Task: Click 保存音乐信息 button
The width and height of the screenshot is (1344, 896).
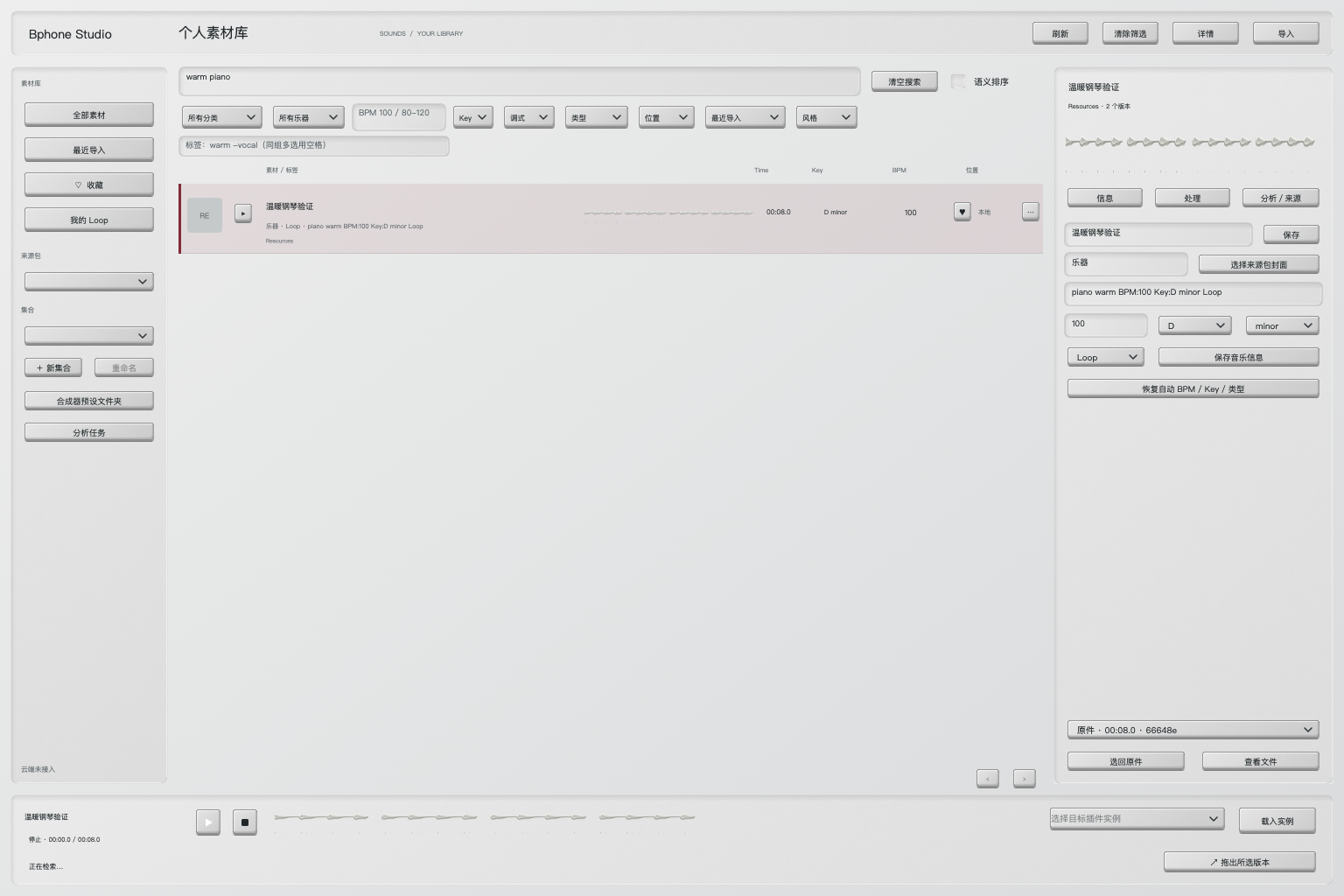Action: coord(1239,357)
